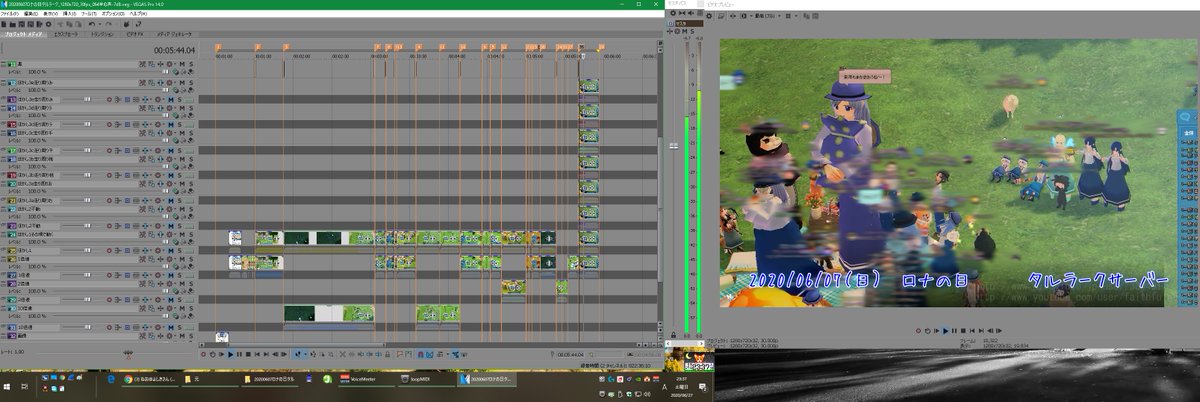Click the Insert Marker icon in edit toolbar

pos(399,354)
